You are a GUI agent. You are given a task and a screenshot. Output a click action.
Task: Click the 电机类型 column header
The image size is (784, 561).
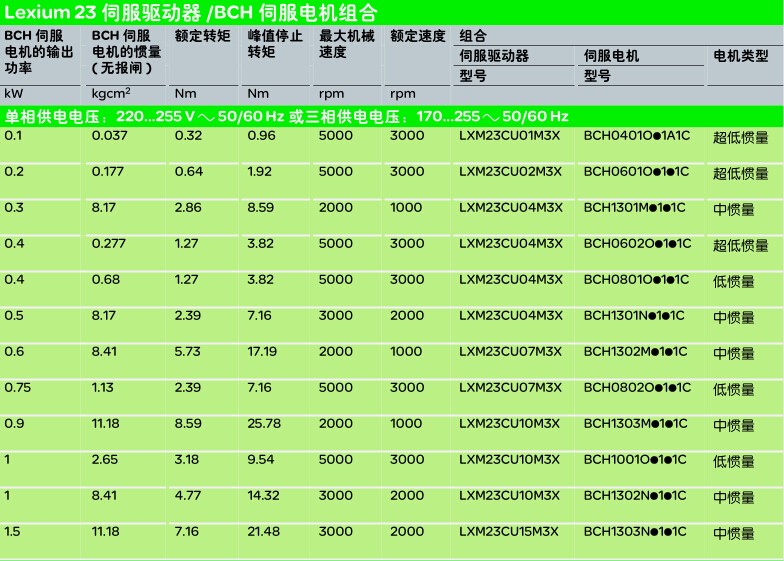point(740,56)
